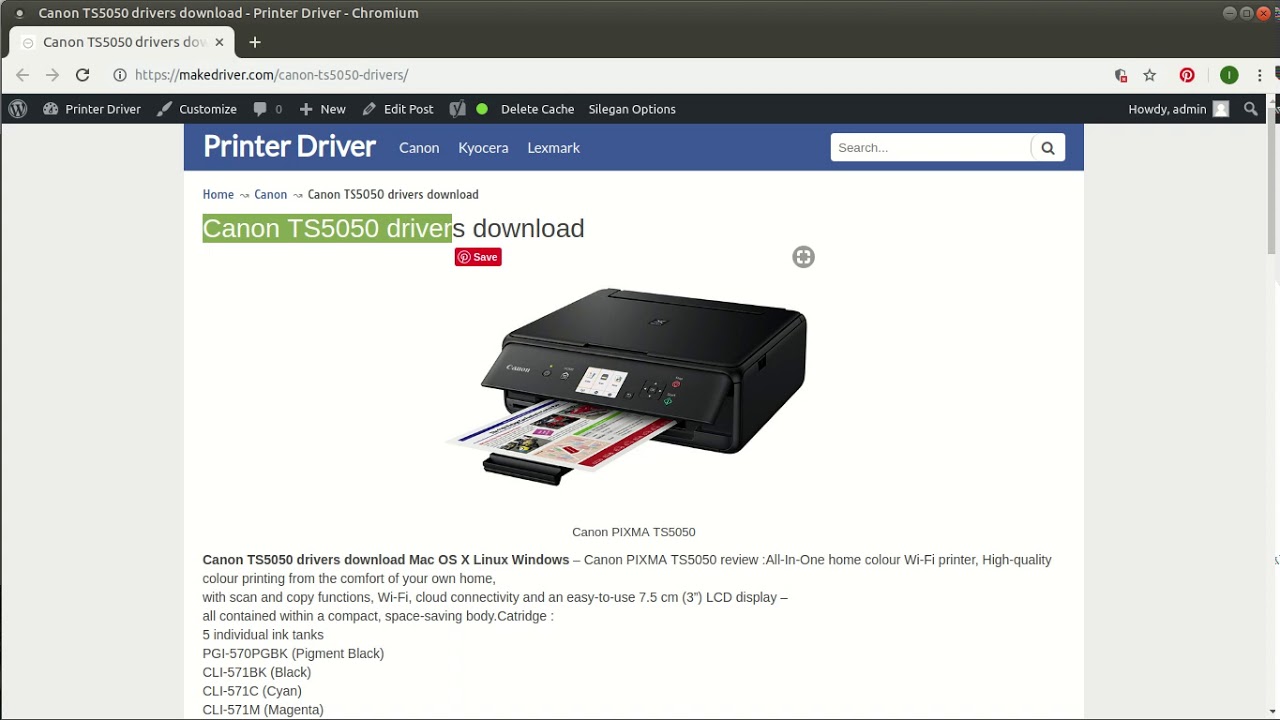The width and height of the screenshot is (1280, 720).
Task: Click in the Search... input field
Action: pos(931,148)
